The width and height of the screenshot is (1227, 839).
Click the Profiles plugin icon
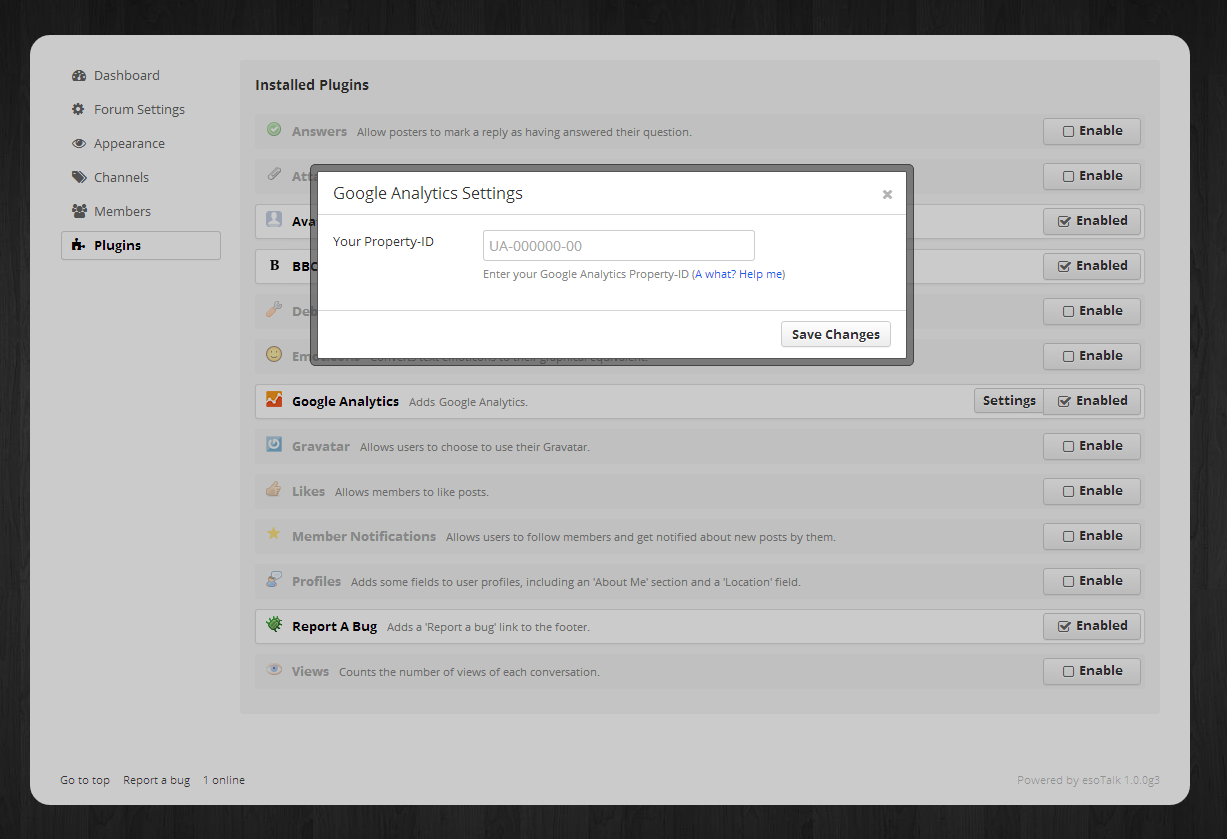(274, 579)
